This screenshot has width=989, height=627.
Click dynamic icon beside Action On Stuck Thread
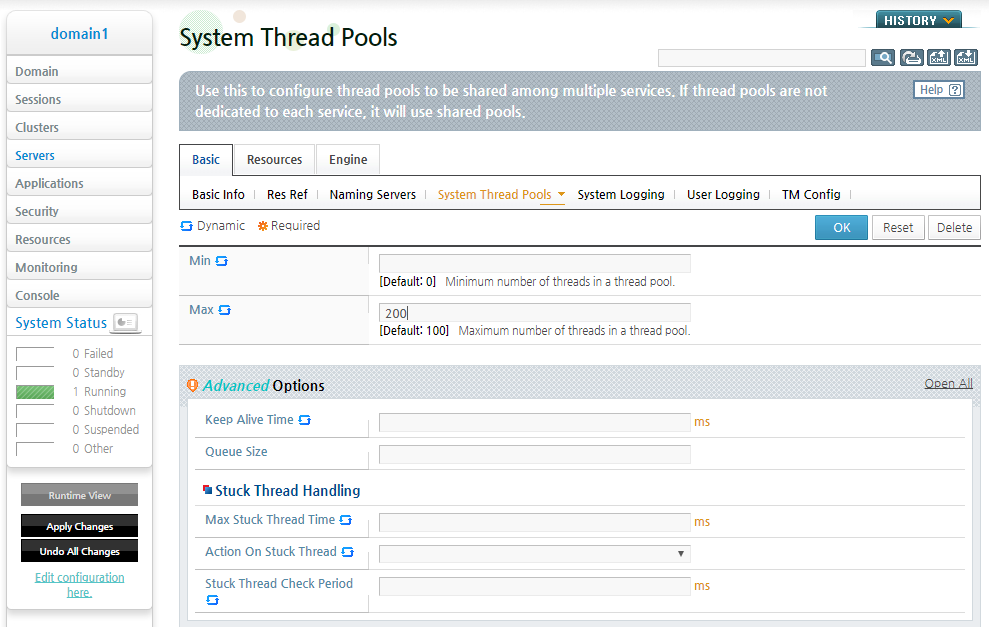click(x=348, y=552)
